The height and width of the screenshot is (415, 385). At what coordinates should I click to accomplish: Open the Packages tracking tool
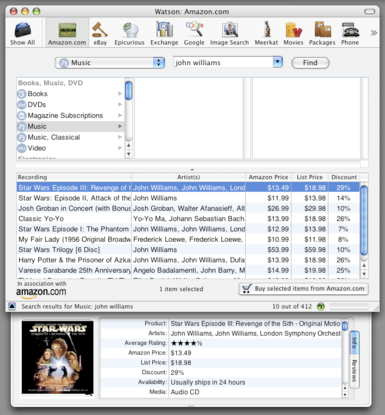click(x=322, y=33)
